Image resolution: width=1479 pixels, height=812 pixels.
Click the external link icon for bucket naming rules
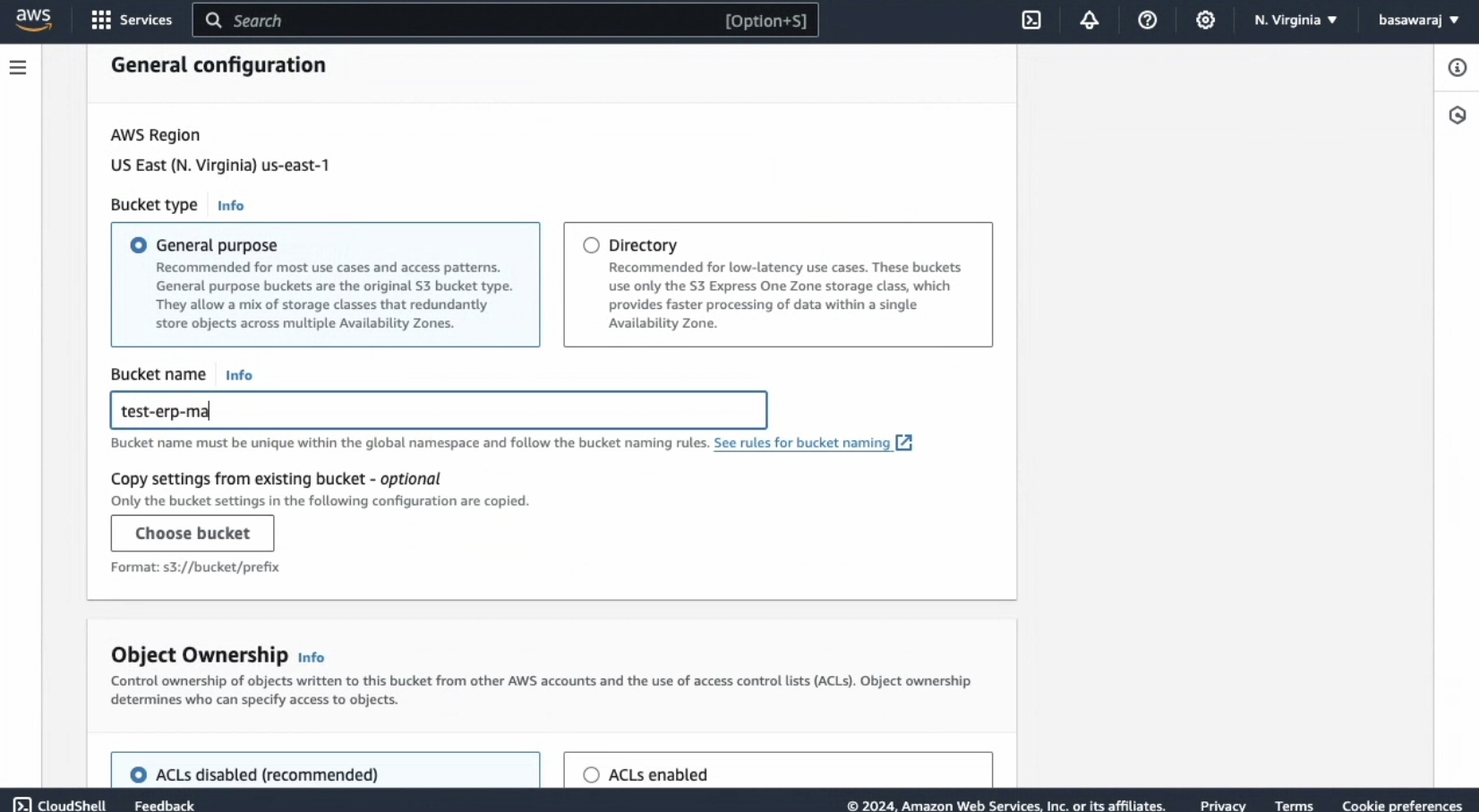(x=904, y=442)
